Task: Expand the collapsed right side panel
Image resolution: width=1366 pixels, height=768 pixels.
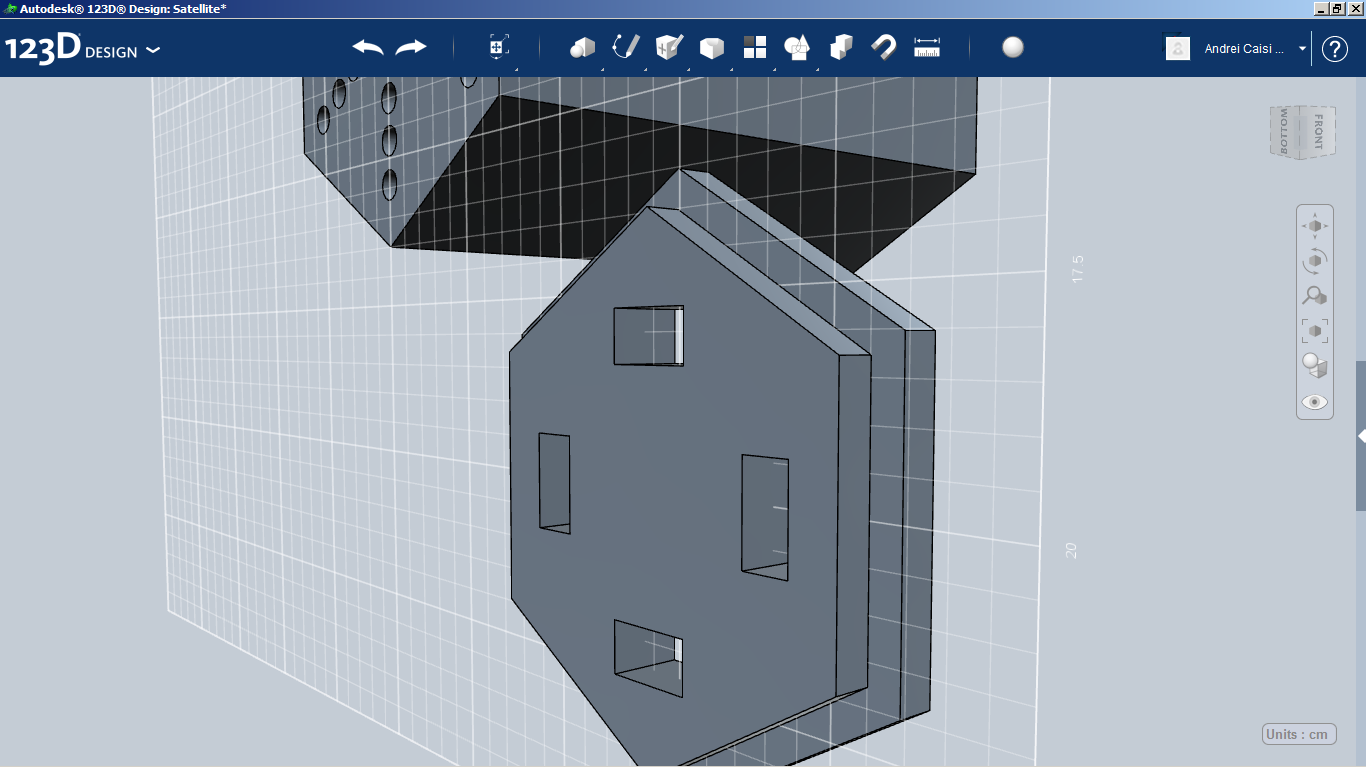Action: tap(1361, 436)
